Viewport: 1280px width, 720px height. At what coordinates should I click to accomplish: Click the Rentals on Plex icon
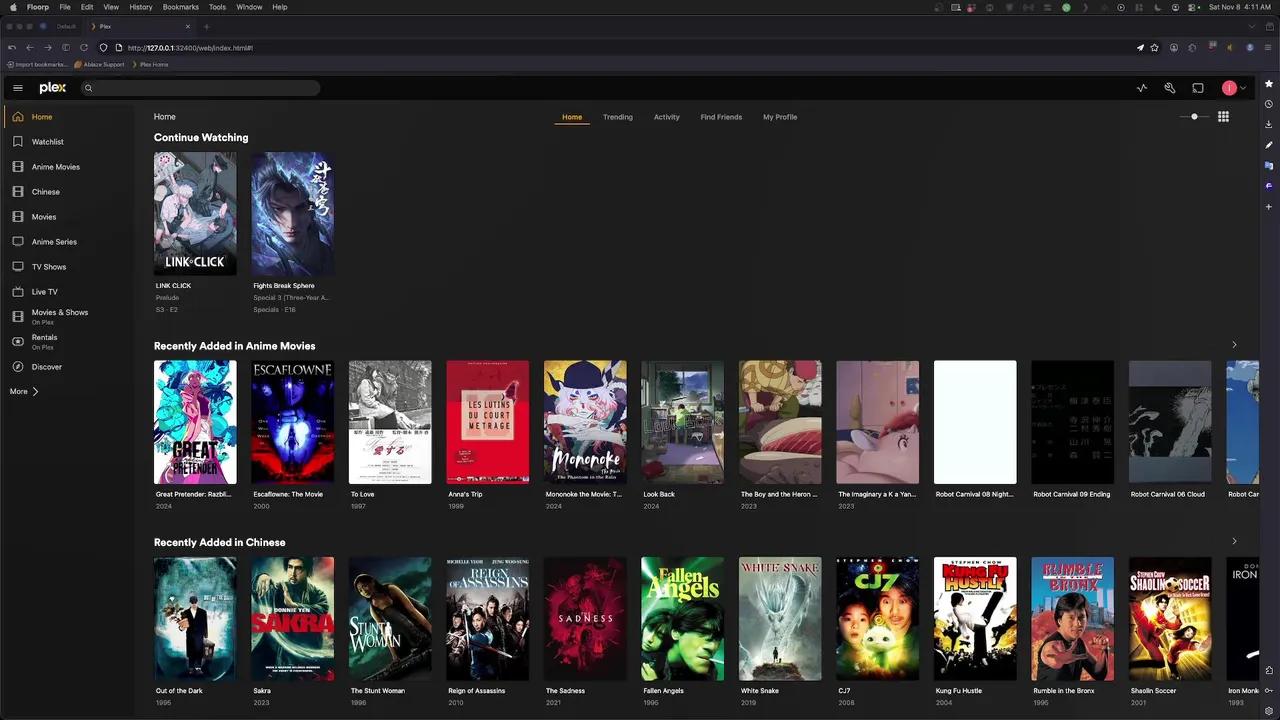click(x=18, y=341)
